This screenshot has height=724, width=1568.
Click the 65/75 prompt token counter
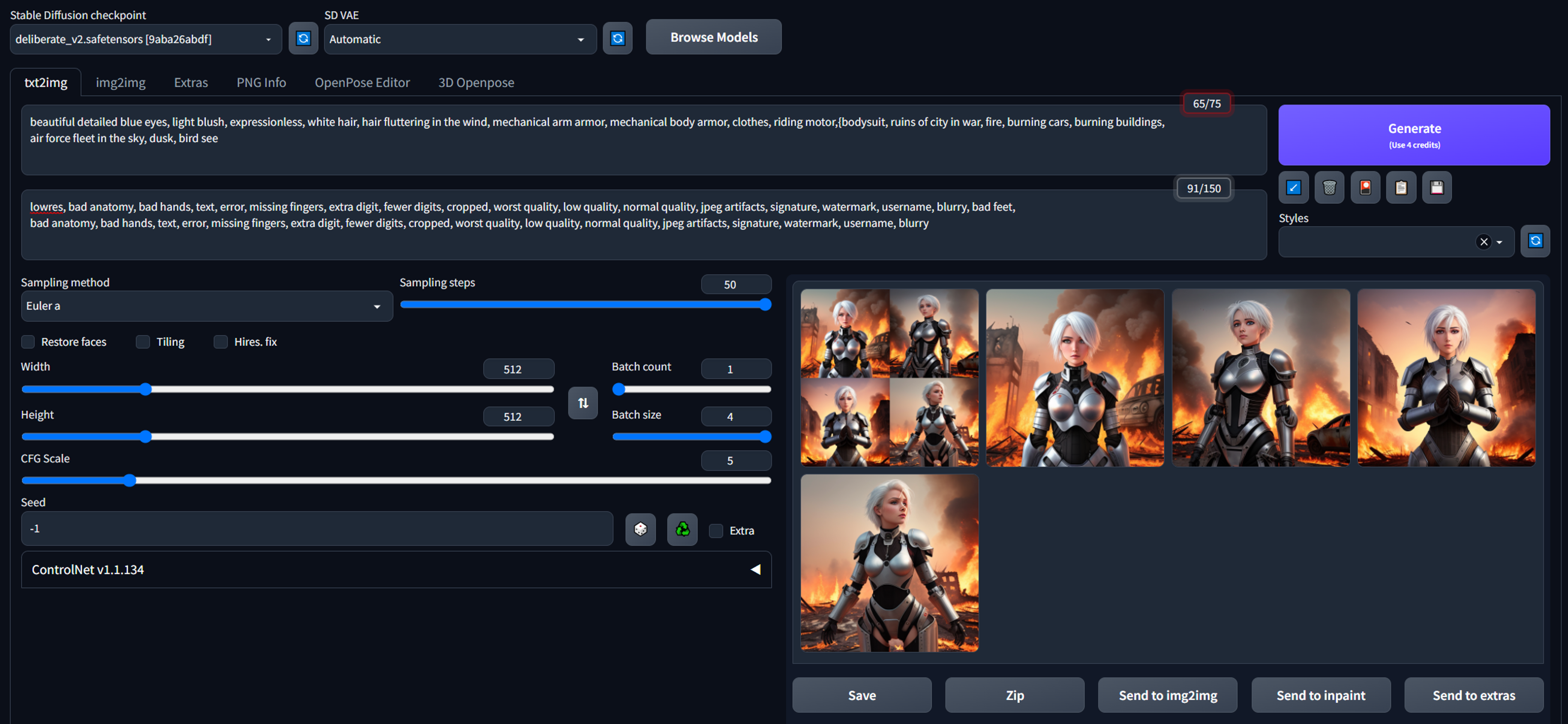pos(1207,103)
